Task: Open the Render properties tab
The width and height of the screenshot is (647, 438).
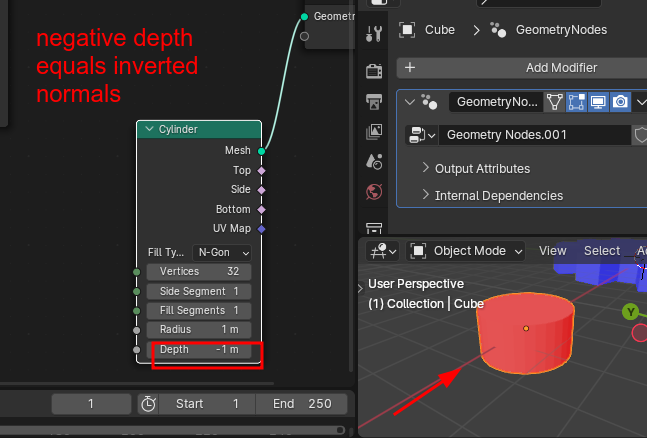Action: click(x=376, y=70)
